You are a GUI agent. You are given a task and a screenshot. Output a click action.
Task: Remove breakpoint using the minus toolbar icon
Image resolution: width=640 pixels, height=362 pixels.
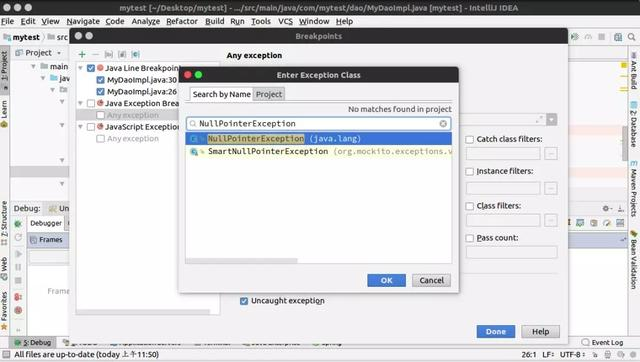95,54
